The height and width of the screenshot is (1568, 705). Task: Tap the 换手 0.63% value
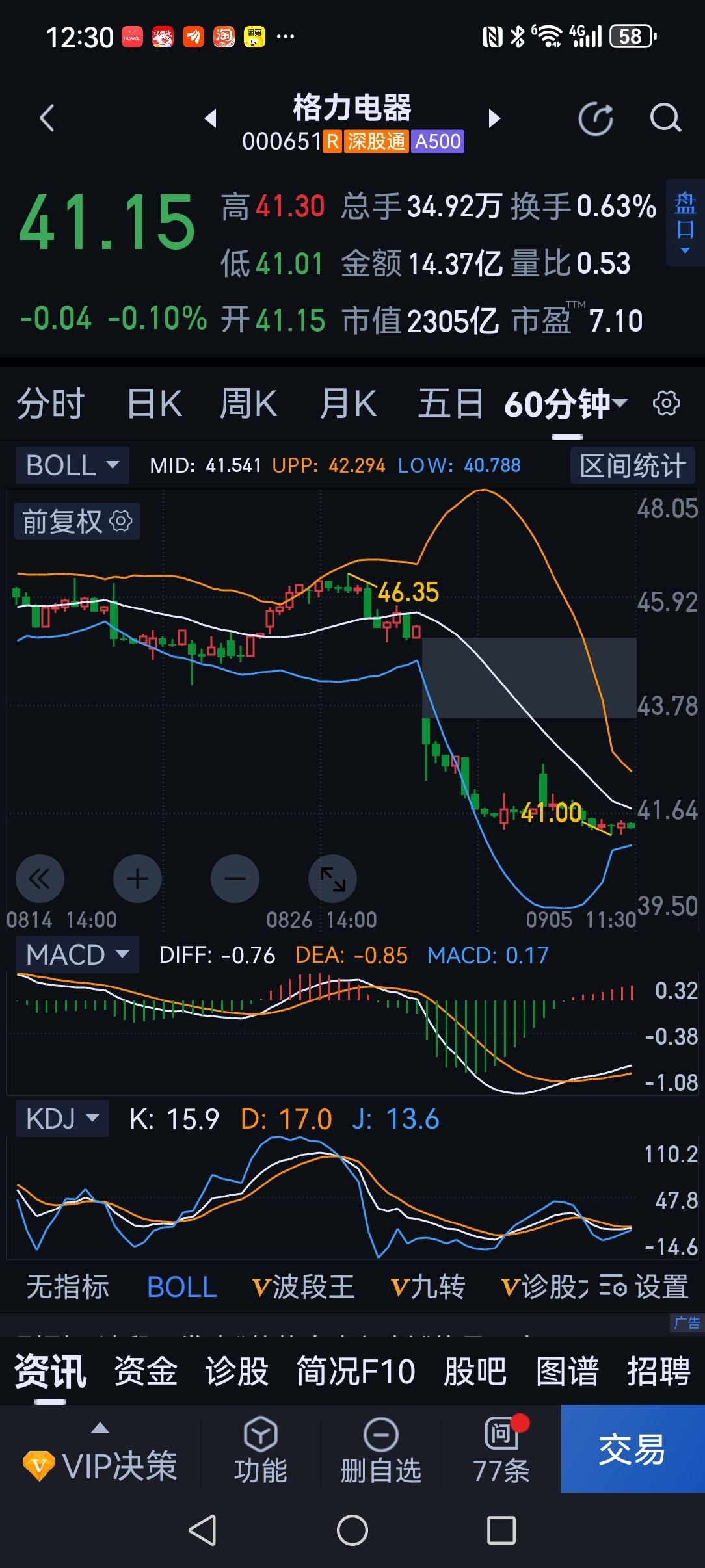(x=617, y=206)
